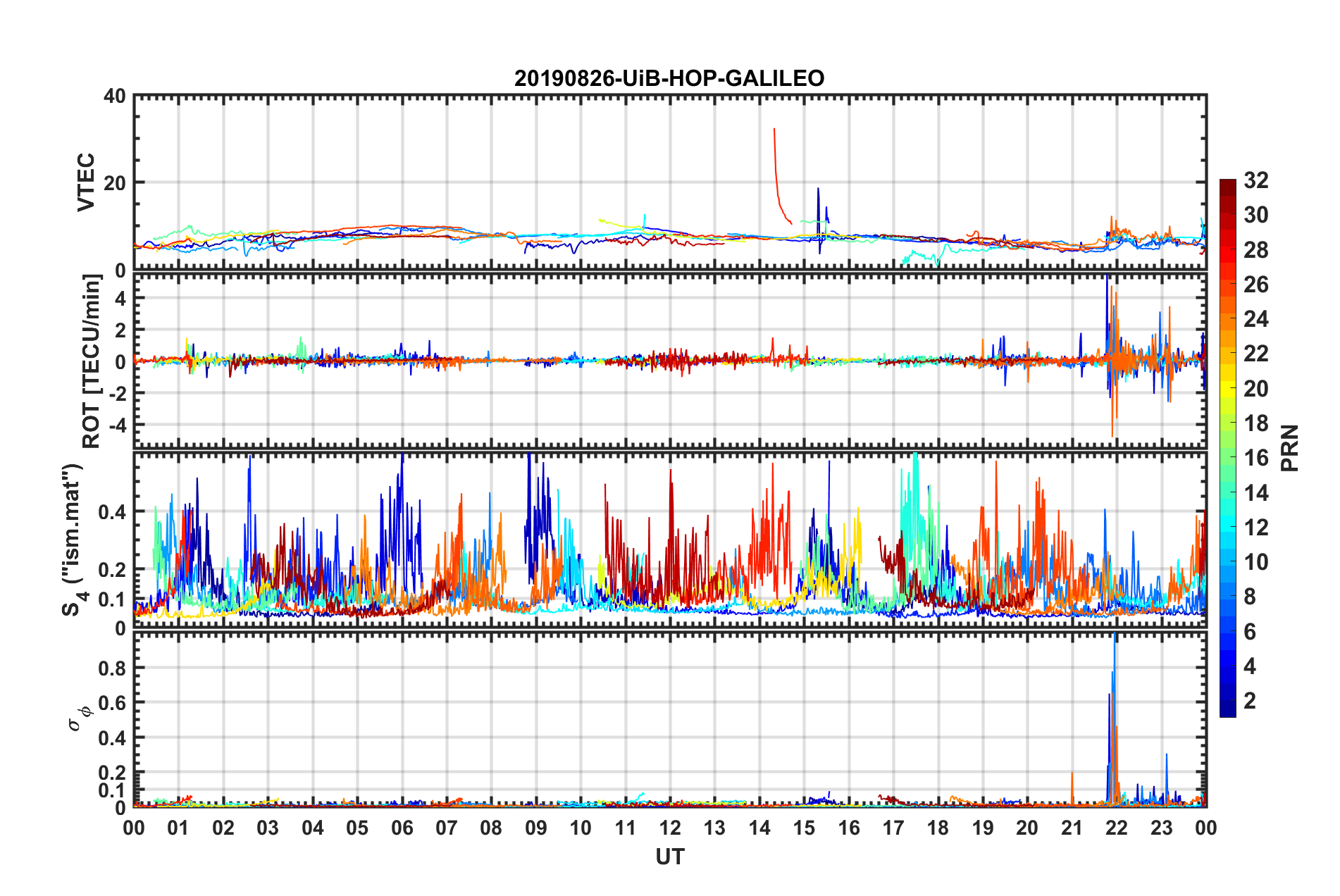Click the "PRN" colorbar label

click(1291, 448)
